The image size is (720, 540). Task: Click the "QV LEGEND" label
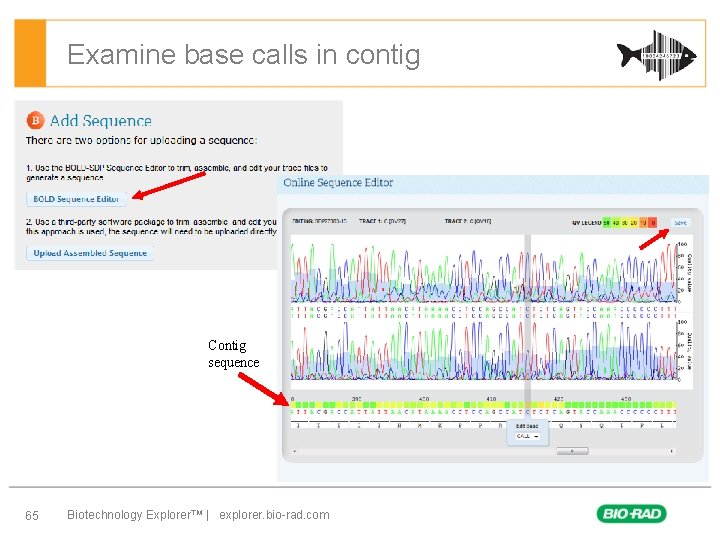[x=586, y=223]
